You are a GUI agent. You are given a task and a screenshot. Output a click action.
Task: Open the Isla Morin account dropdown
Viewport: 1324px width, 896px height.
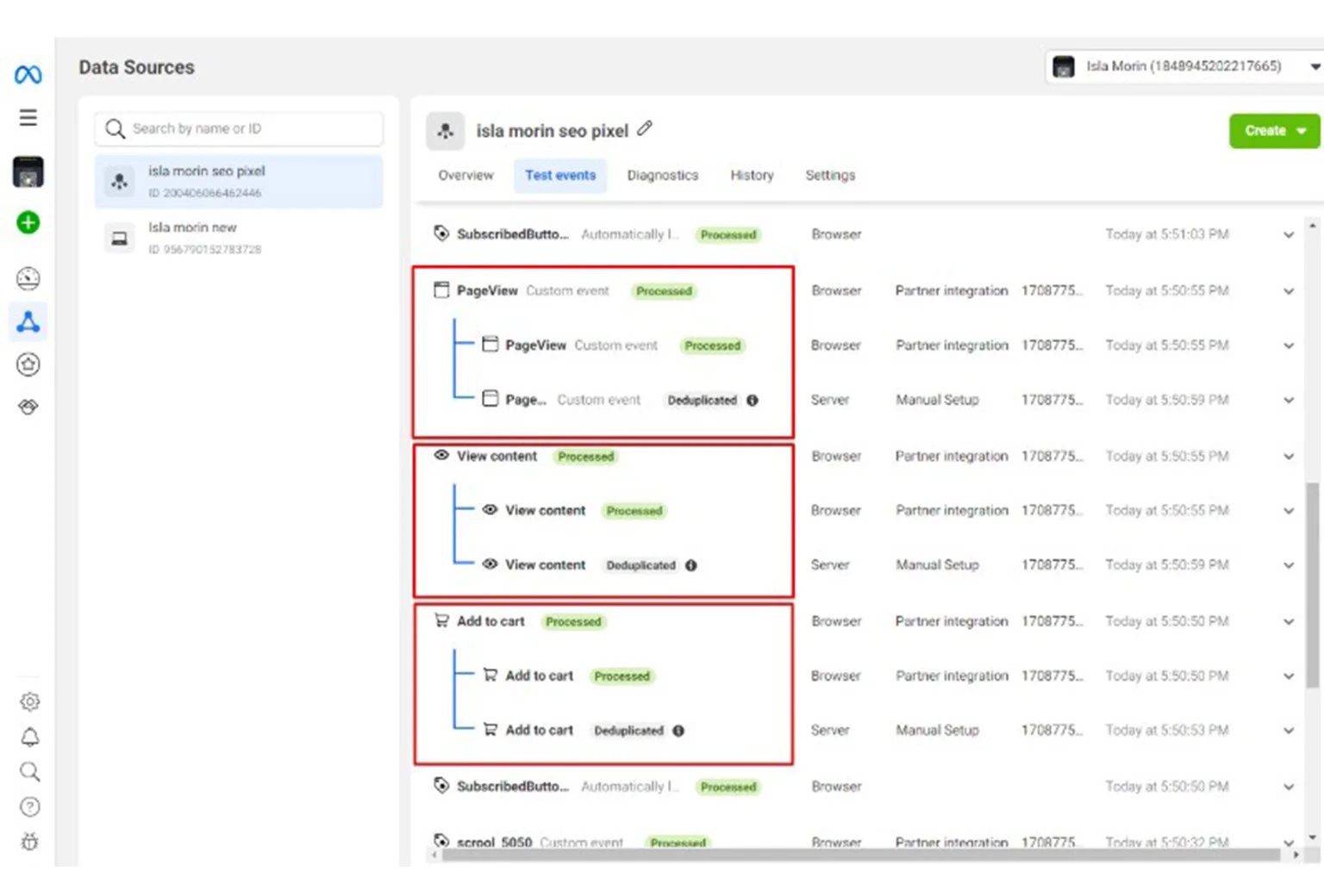pyautogui.click(x=1184, y=66)
